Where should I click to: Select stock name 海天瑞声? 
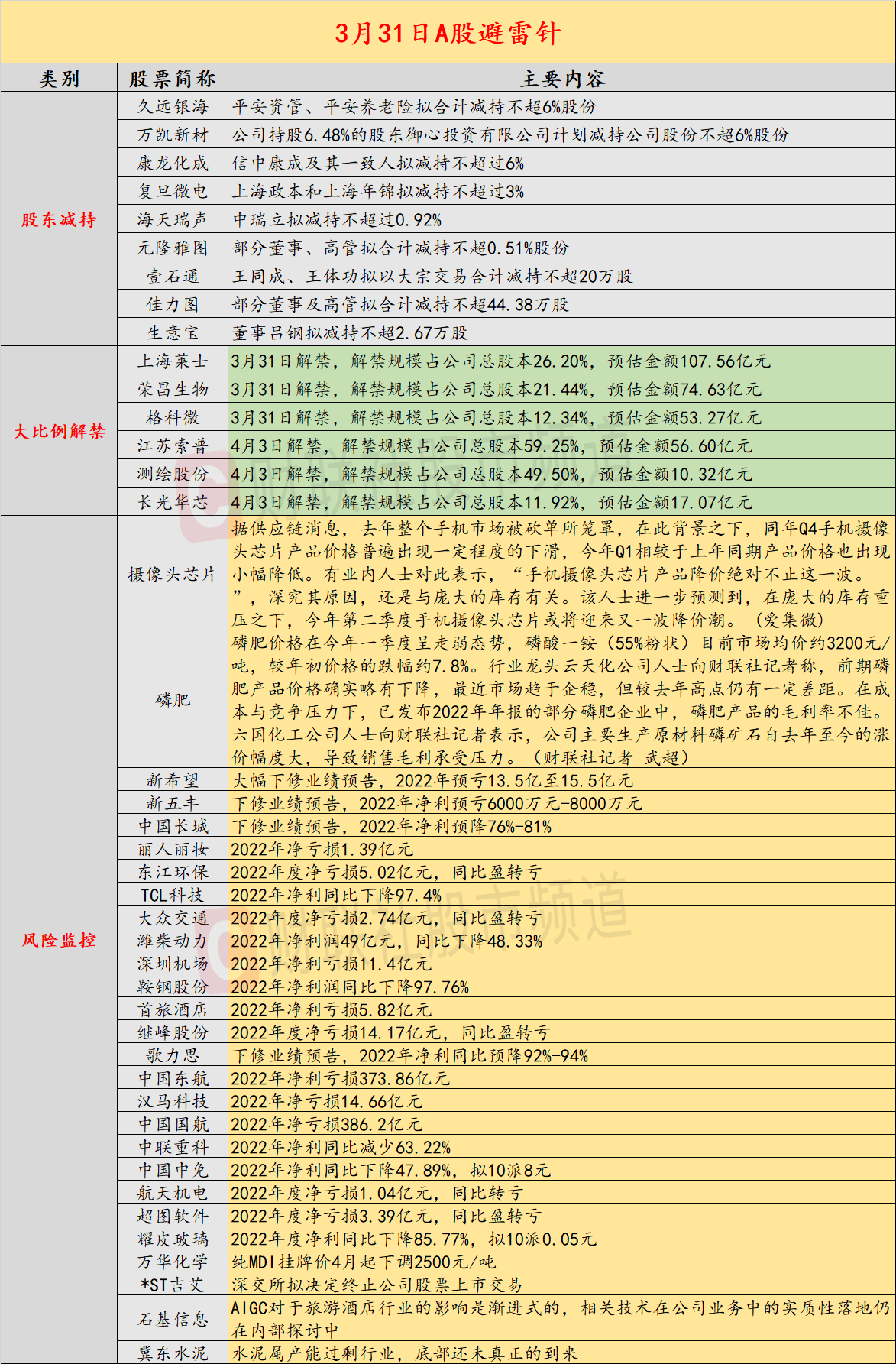(173, 220)
